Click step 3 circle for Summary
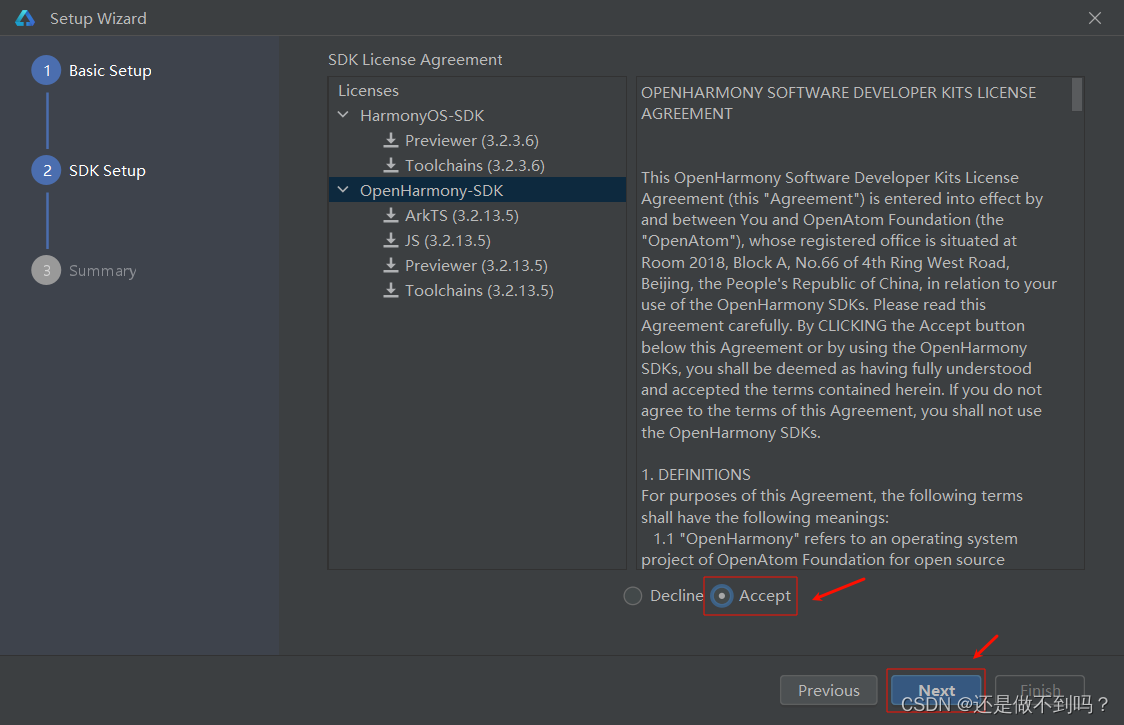This screenshot has width=1124, height=725. point(47,270)
